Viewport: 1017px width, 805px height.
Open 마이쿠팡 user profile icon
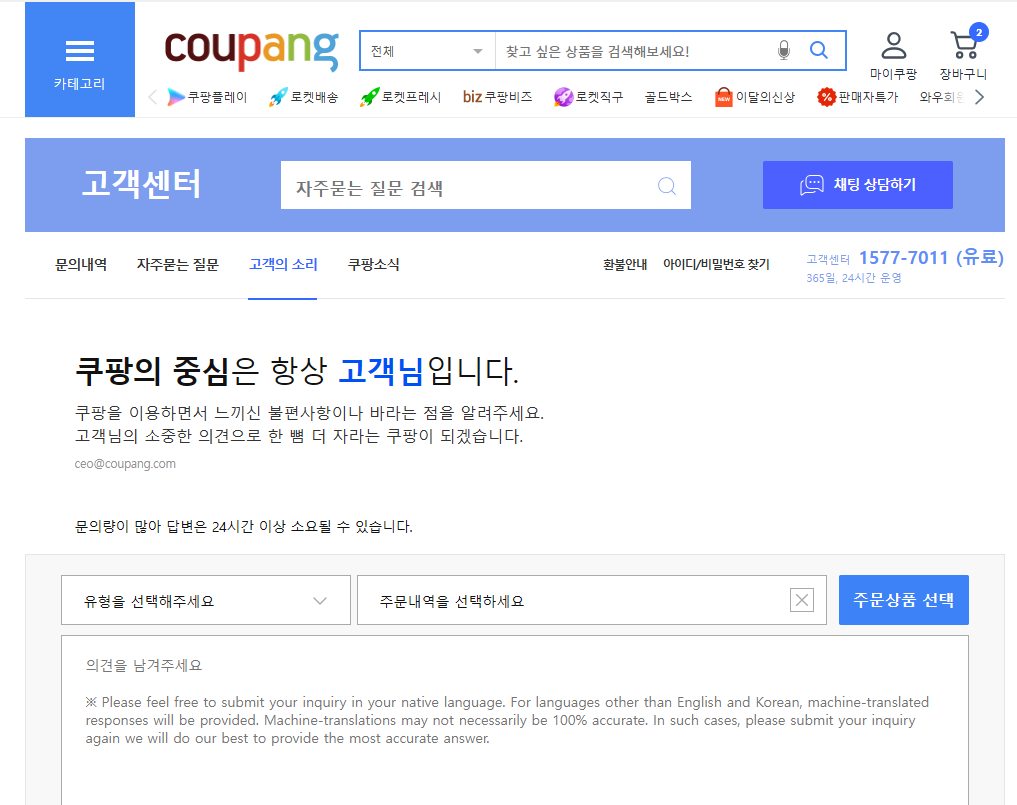(893, 56)
